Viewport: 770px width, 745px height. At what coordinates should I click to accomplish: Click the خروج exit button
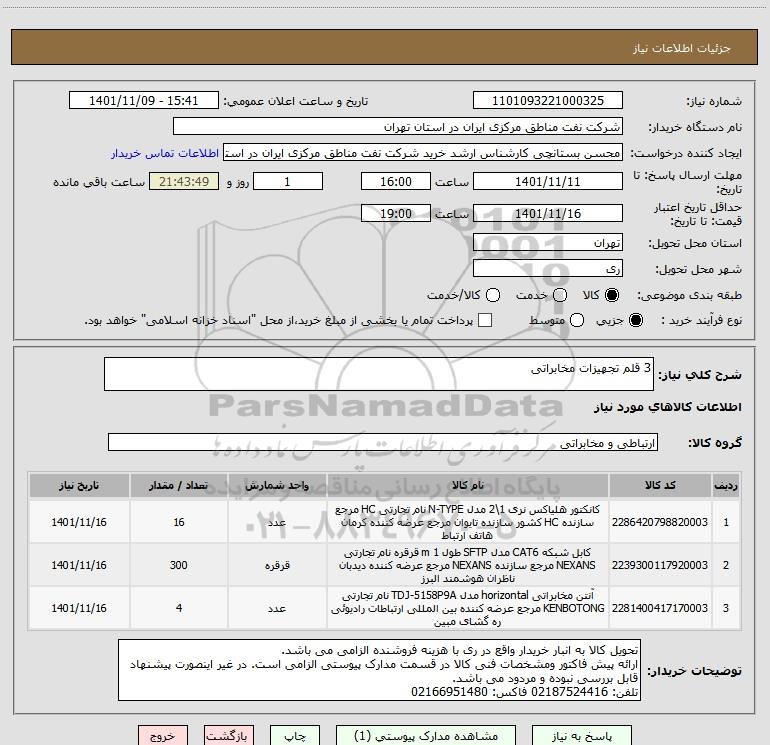163,736
